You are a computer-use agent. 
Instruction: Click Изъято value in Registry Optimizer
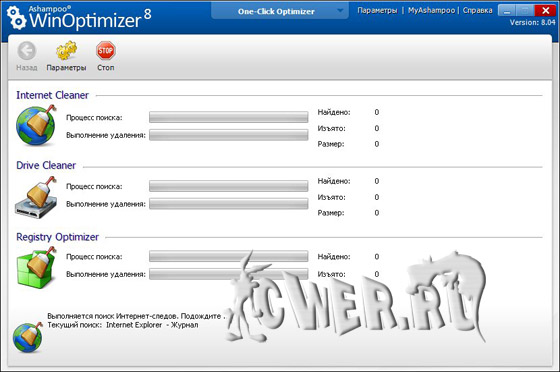coord(377,274)
